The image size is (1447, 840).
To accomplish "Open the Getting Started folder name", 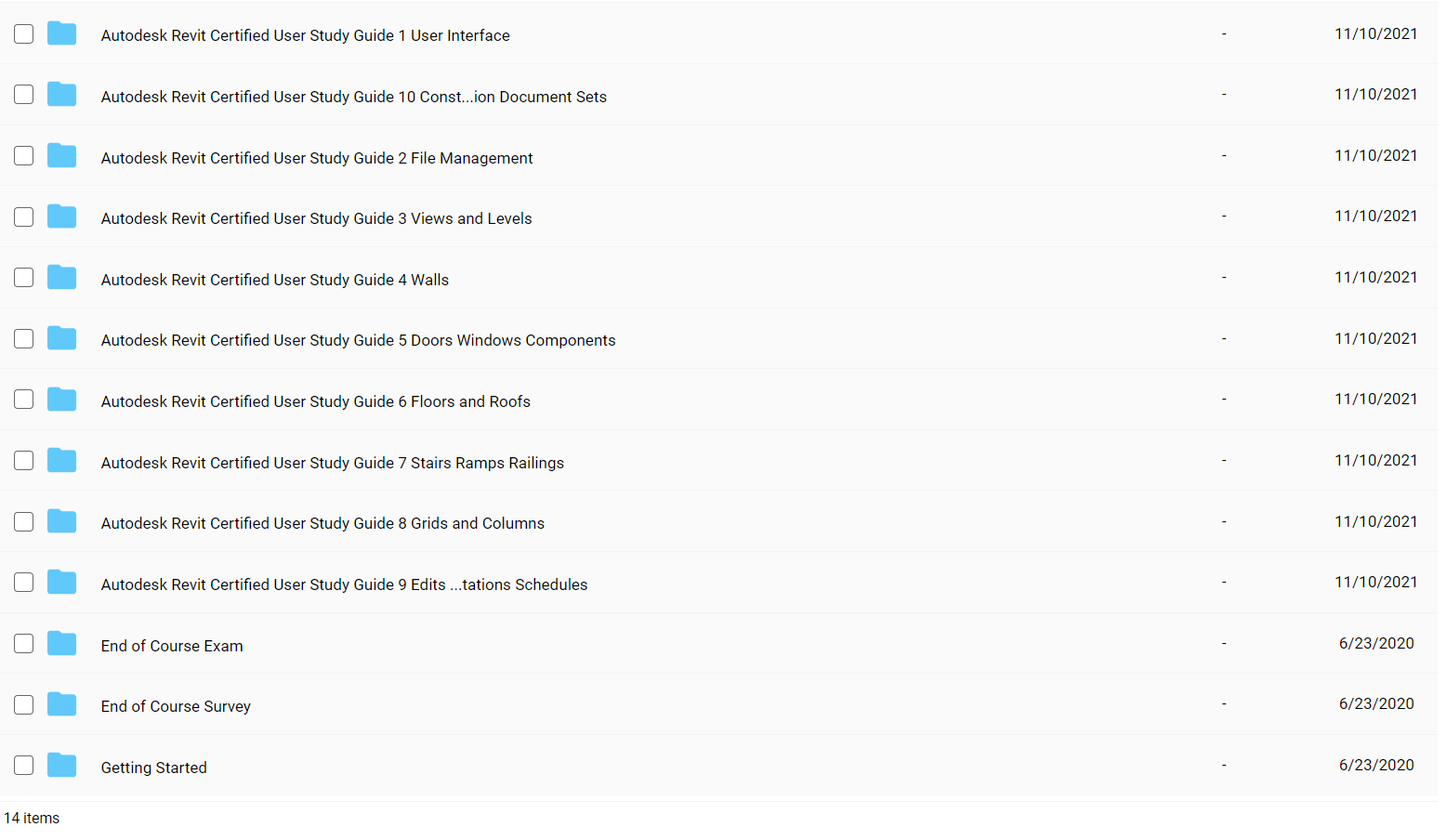I will [x=153, y=768].
